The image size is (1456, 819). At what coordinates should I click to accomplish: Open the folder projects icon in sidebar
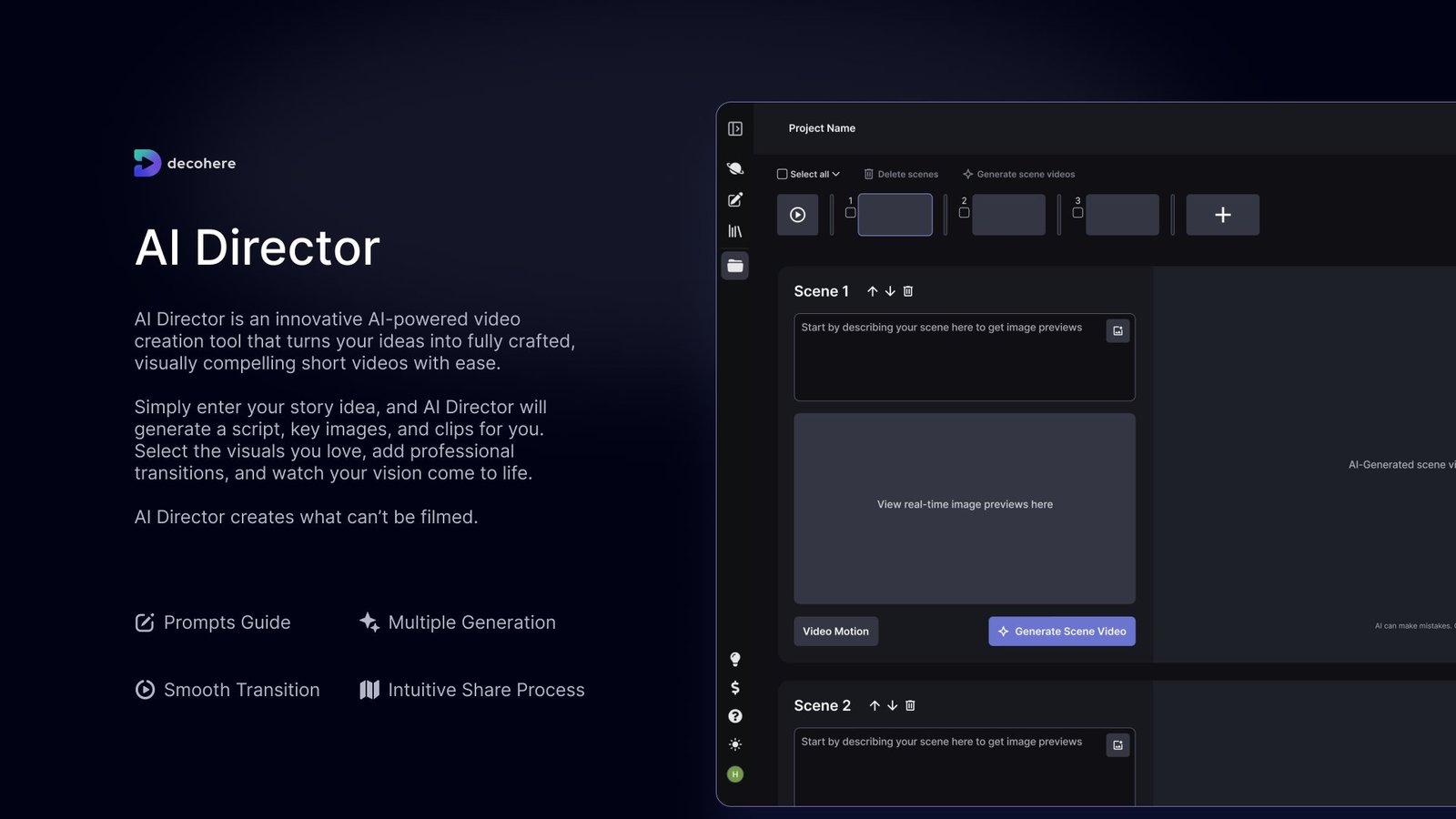(x=735, y=266)
